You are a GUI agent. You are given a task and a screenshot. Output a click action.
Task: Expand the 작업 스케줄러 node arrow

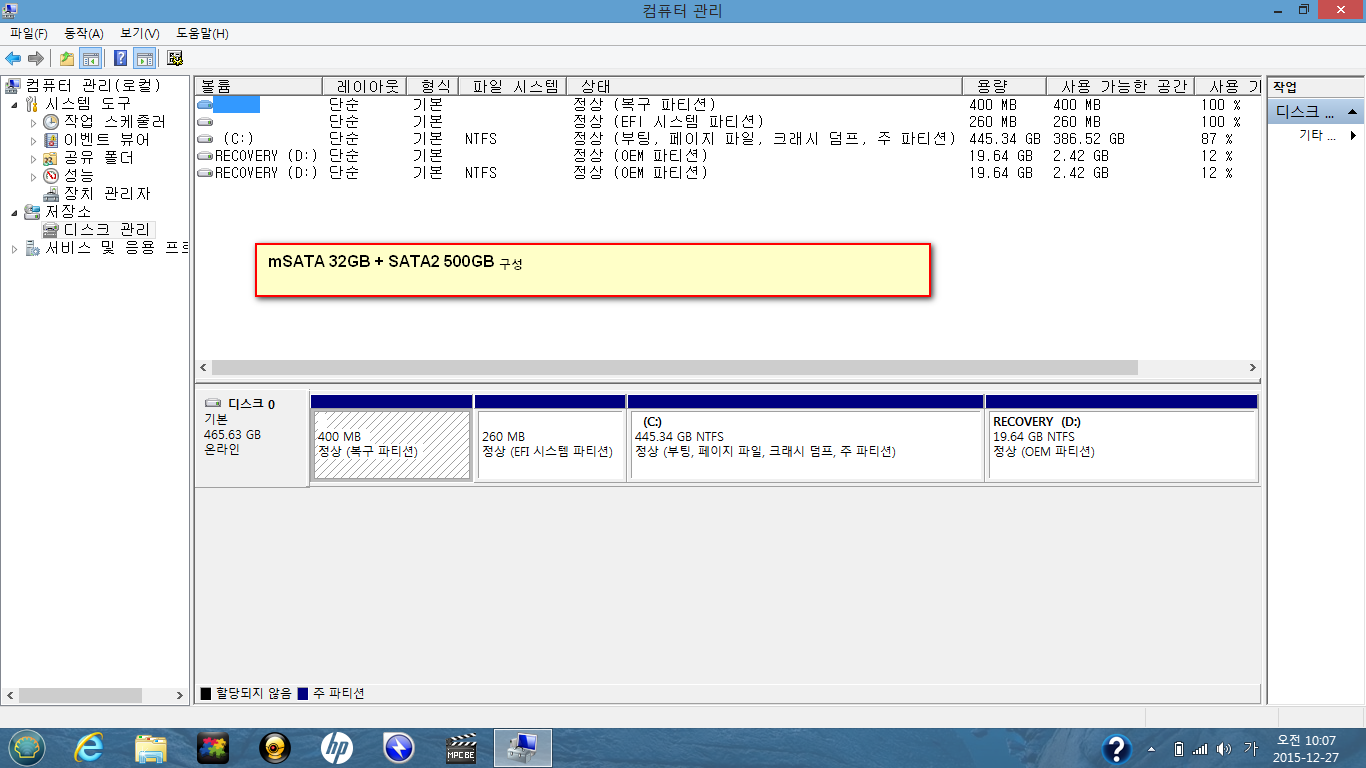(33, 122)
